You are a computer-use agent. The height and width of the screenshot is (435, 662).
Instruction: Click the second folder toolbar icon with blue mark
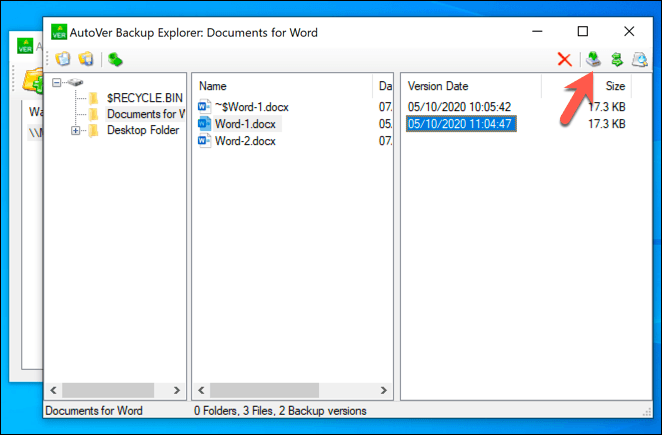(86, 59)
